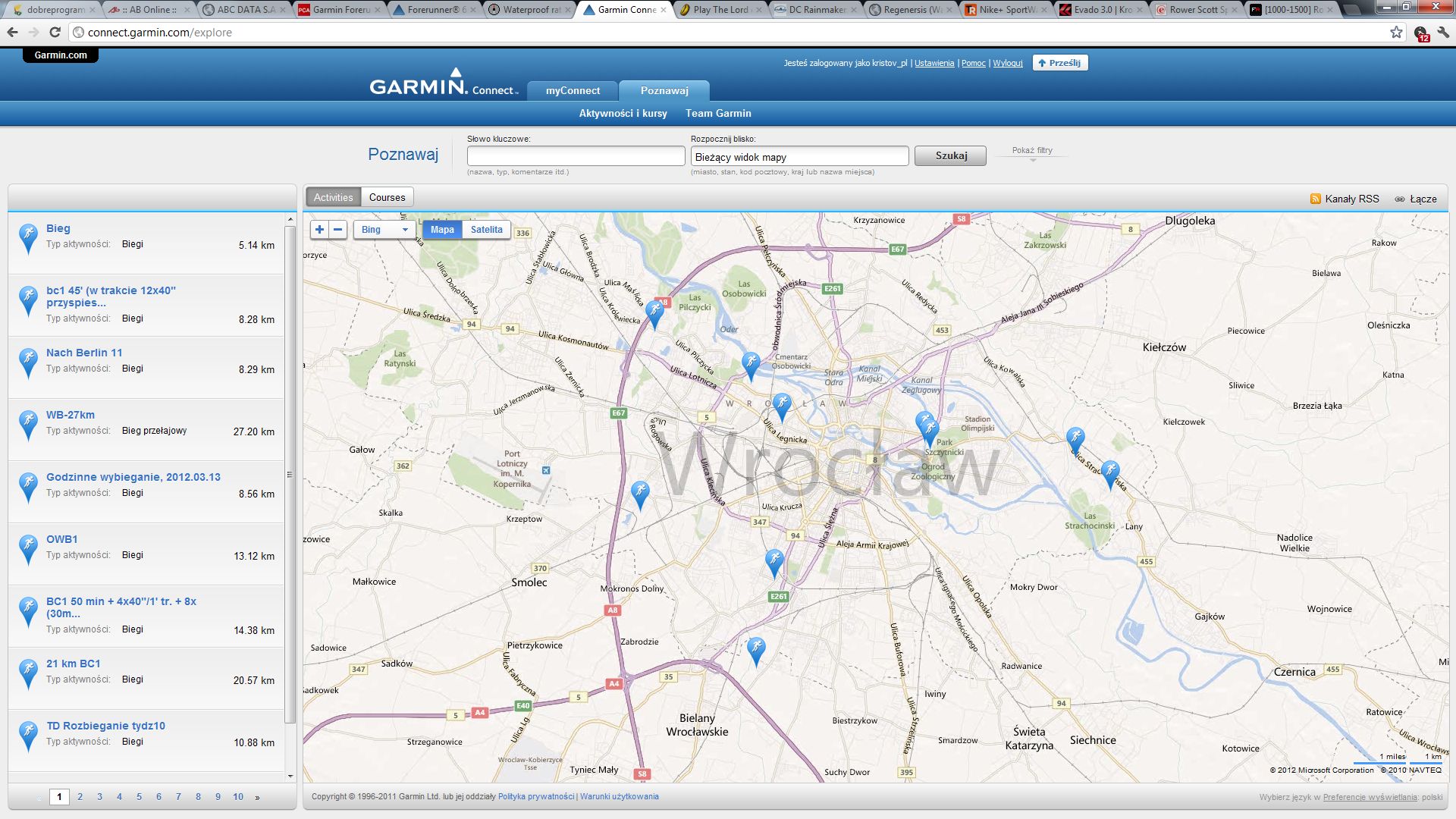Select the Mapa map view
The width and height of the screenshot is (1456, 819).
tap(442, 230)
